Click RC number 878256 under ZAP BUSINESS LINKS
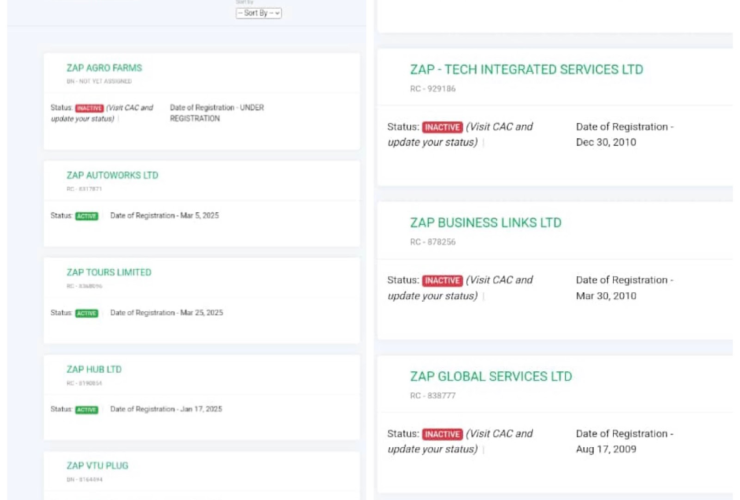Screen dimensions: 740x500 point(432,242)
